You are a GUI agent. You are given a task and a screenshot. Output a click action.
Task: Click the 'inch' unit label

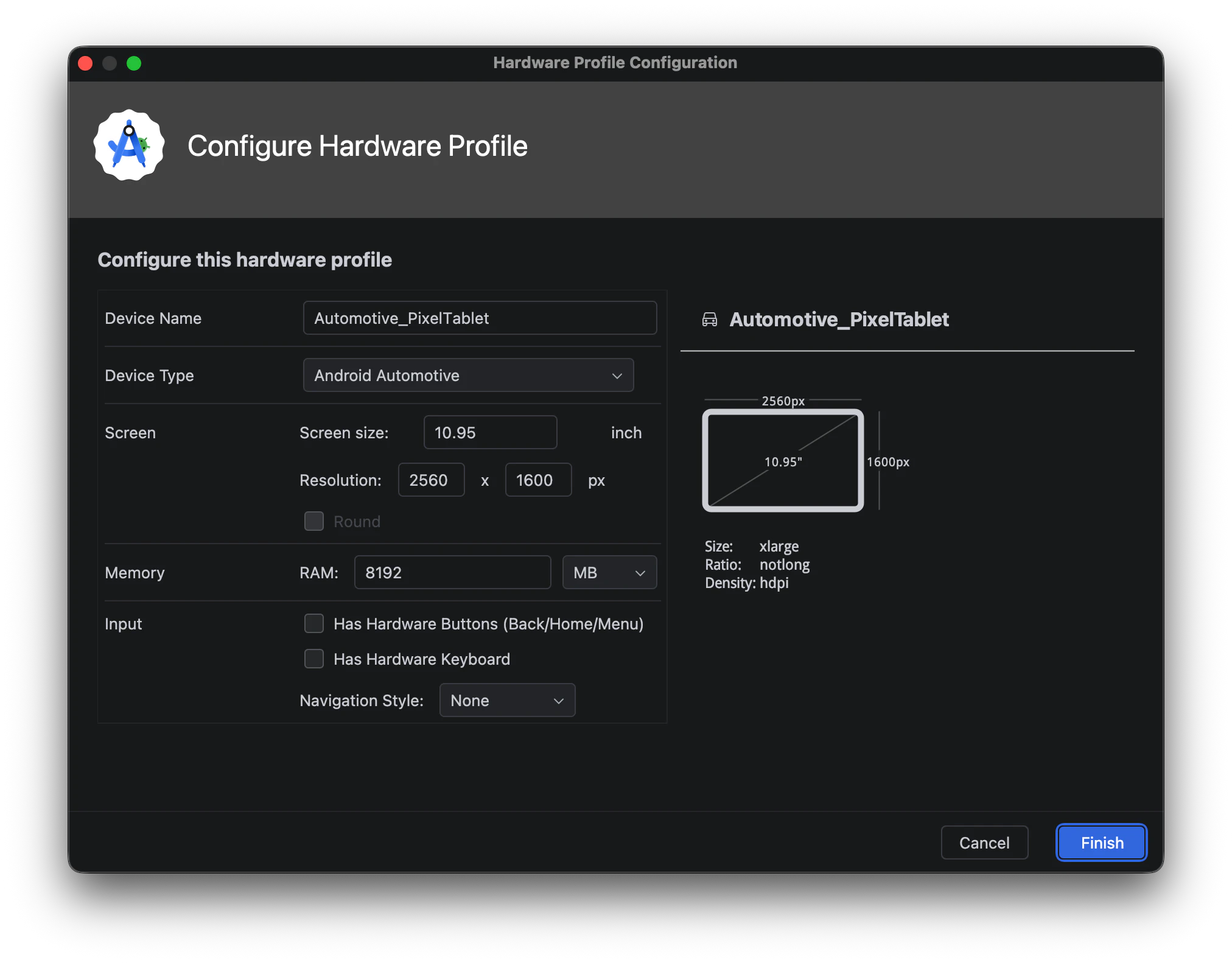(626, 433)
